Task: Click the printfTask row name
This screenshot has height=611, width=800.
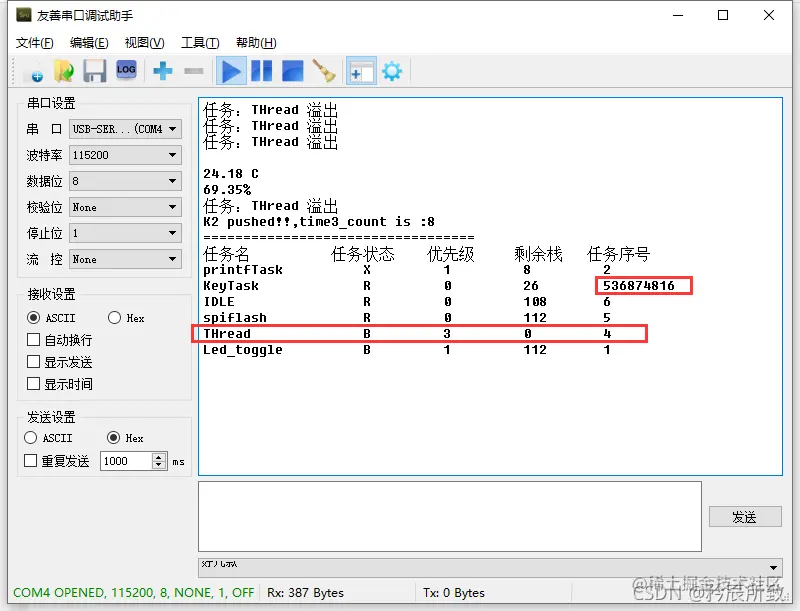Action: coord(243,270)
